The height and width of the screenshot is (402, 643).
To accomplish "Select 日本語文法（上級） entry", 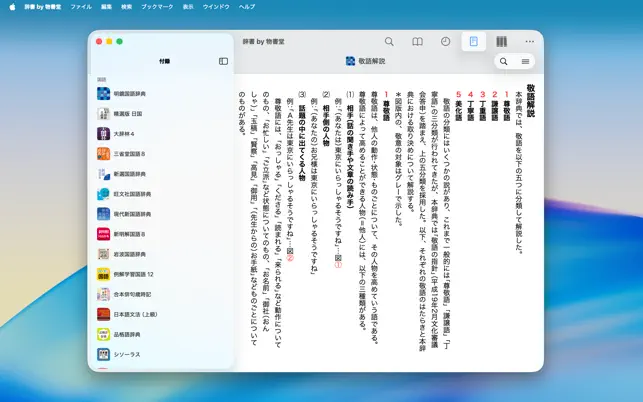I will click(x=161, y=315).
